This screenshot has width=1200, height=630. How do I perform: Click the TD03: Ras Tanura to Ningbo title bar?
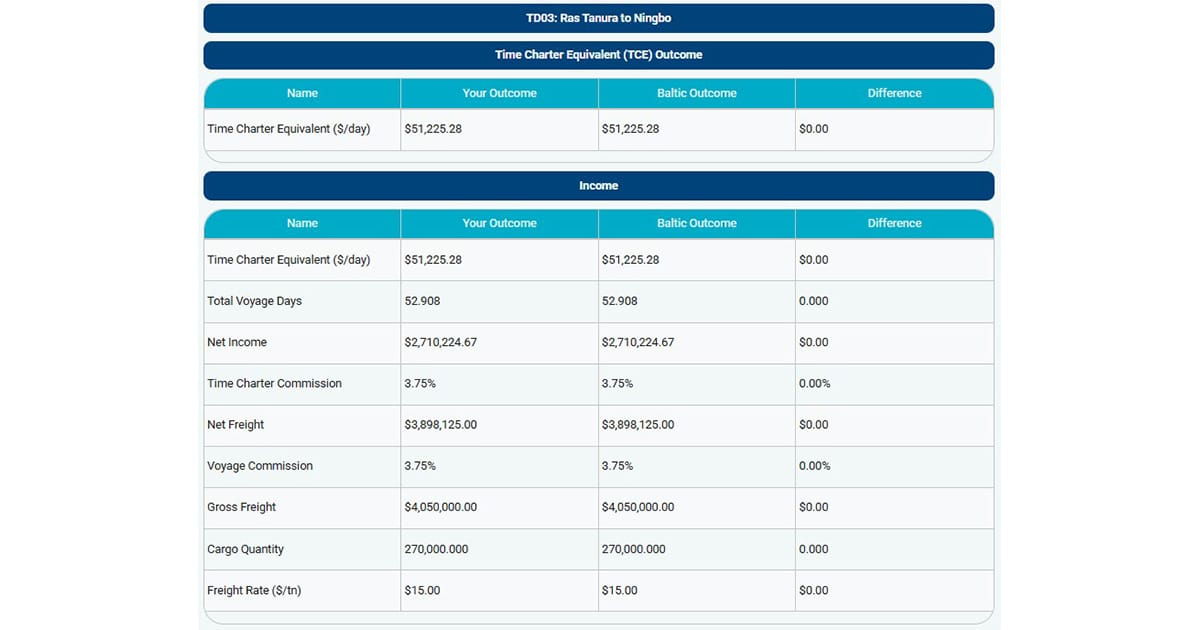click(598, 18)
